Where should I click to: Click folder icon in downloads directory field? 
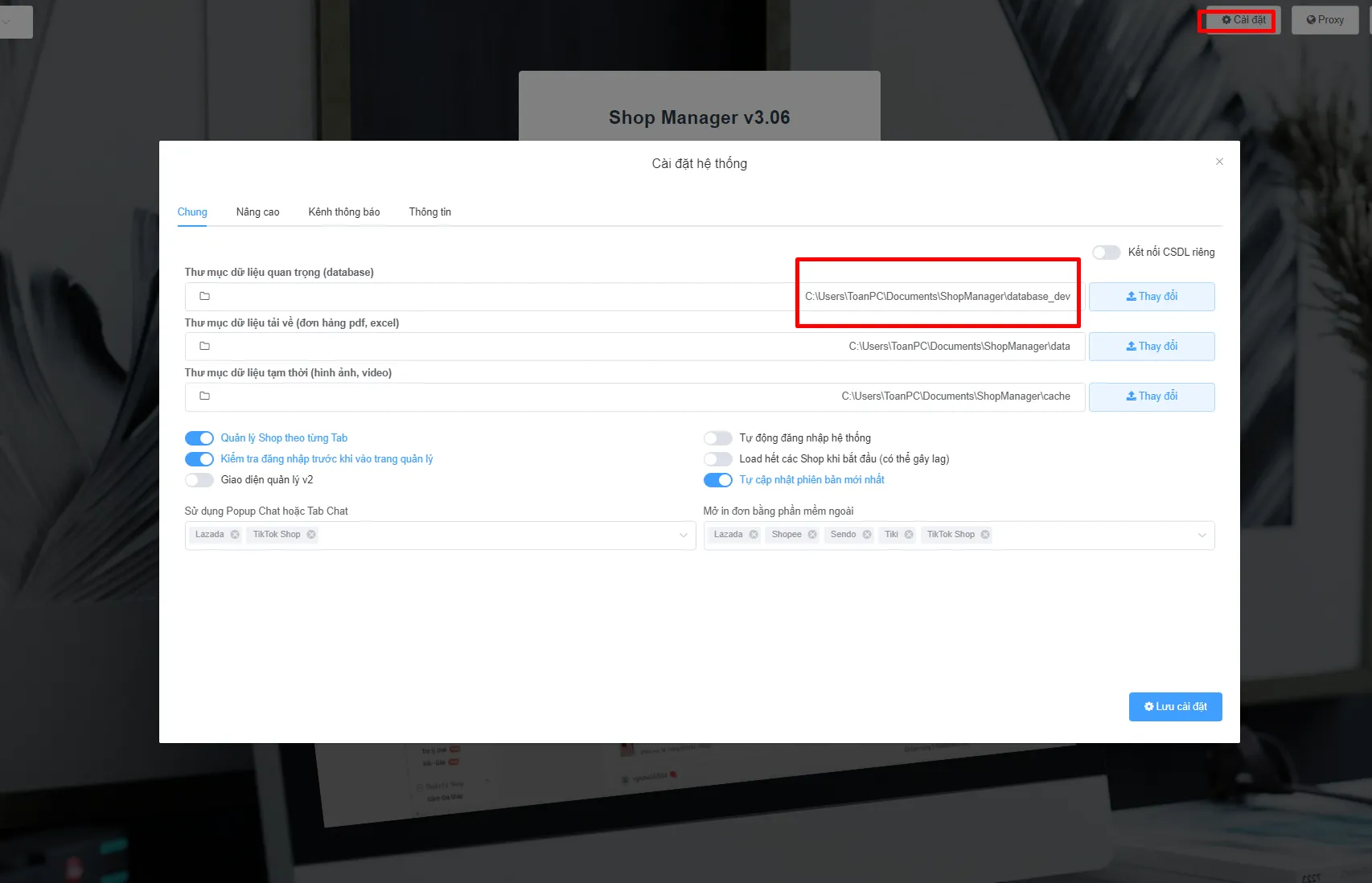[204, 346]
